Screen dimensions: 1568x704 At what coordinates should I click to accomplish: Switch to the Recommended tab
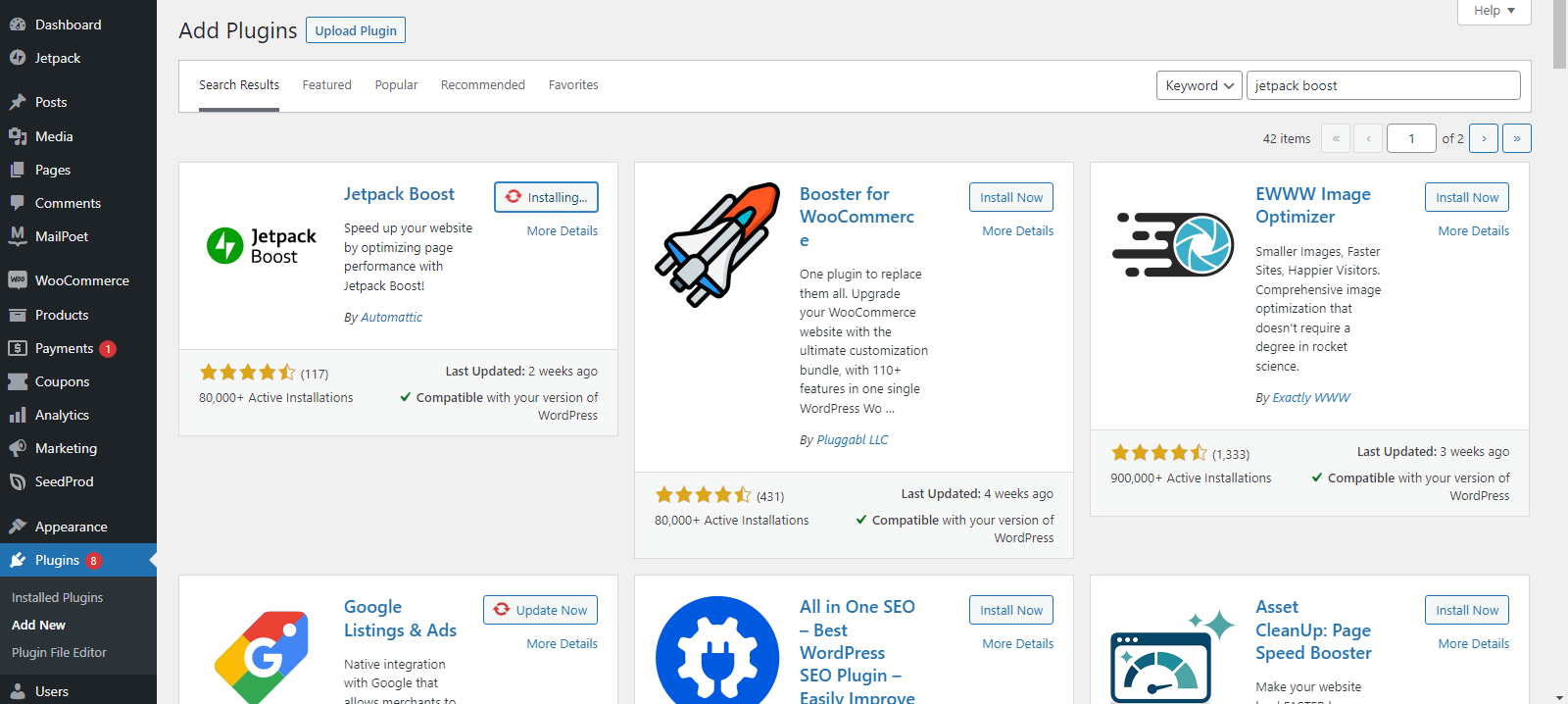pyautogui.click(x=483, y=85)
